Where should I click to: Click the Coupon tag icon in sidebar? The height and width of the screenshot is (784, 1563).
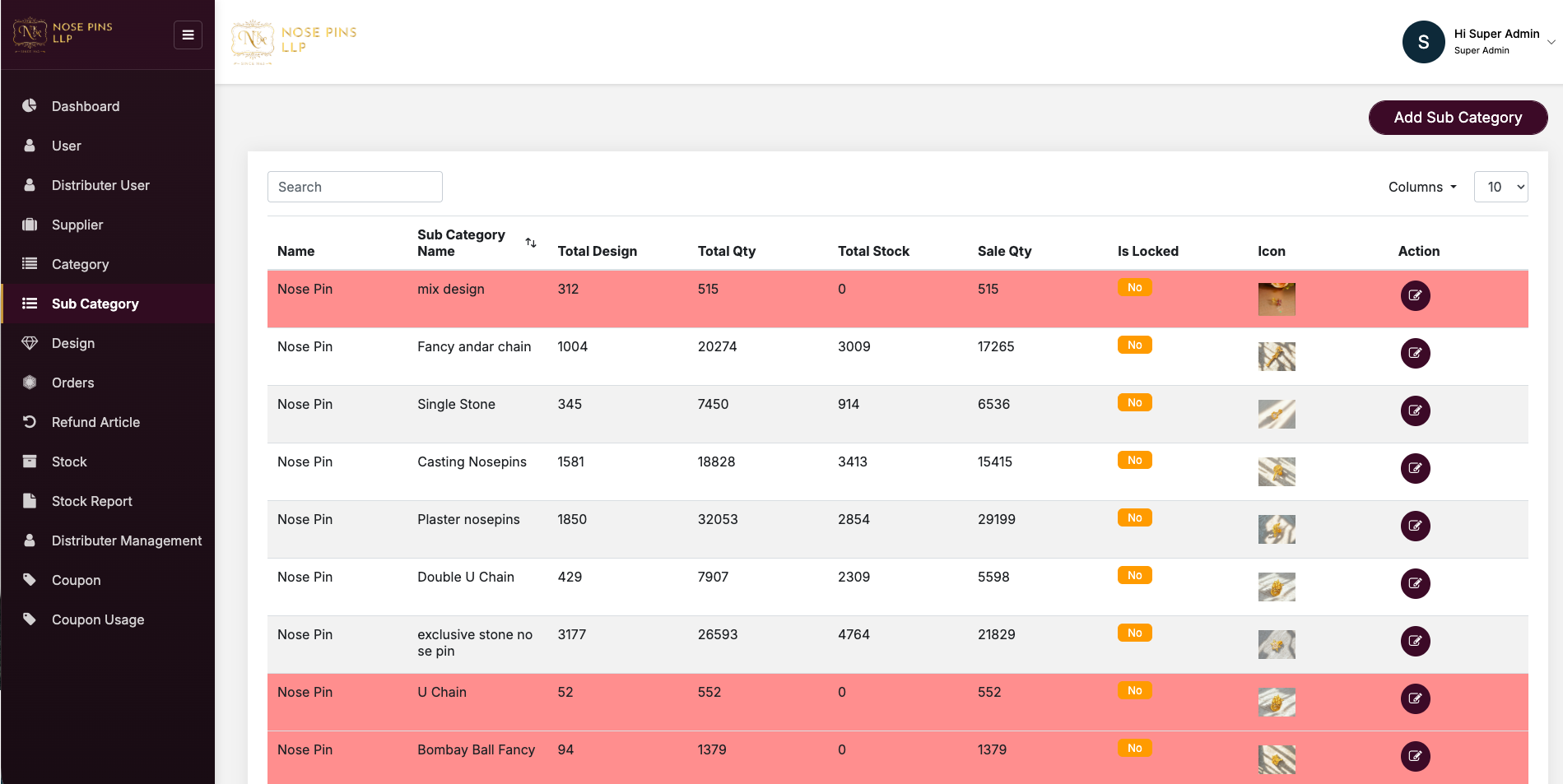coord(30,580)
